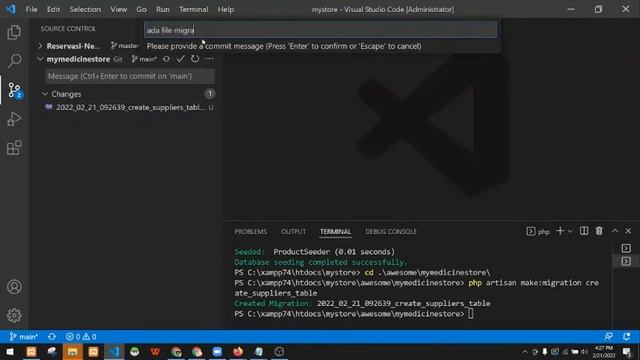Switch to the Debug Console tab

coord(391,231)
